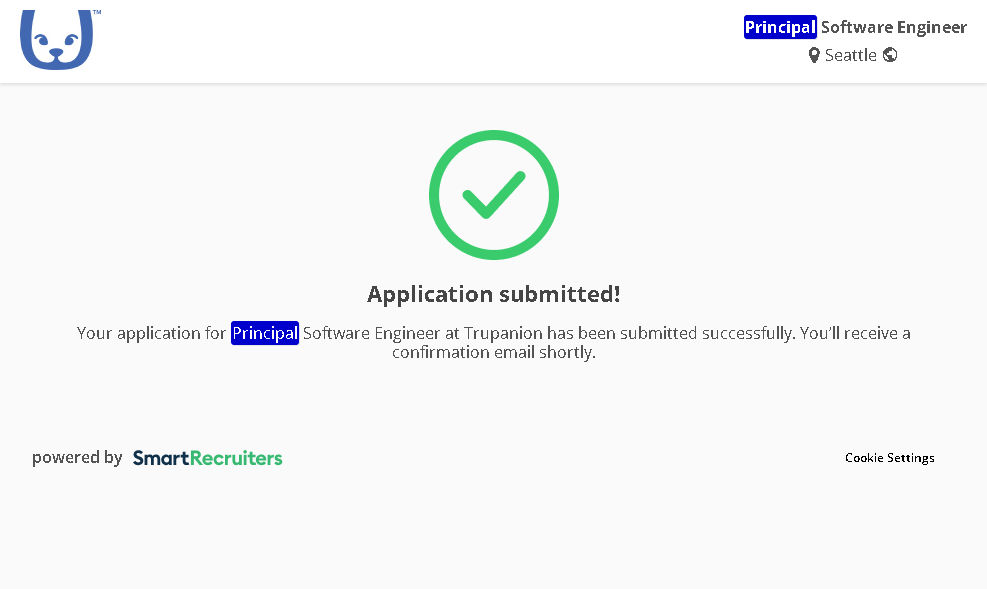The width and height of the screenshot is (987, 589).
Task: Click "confirmation email shortly" text line
Action: coord(493,352)
